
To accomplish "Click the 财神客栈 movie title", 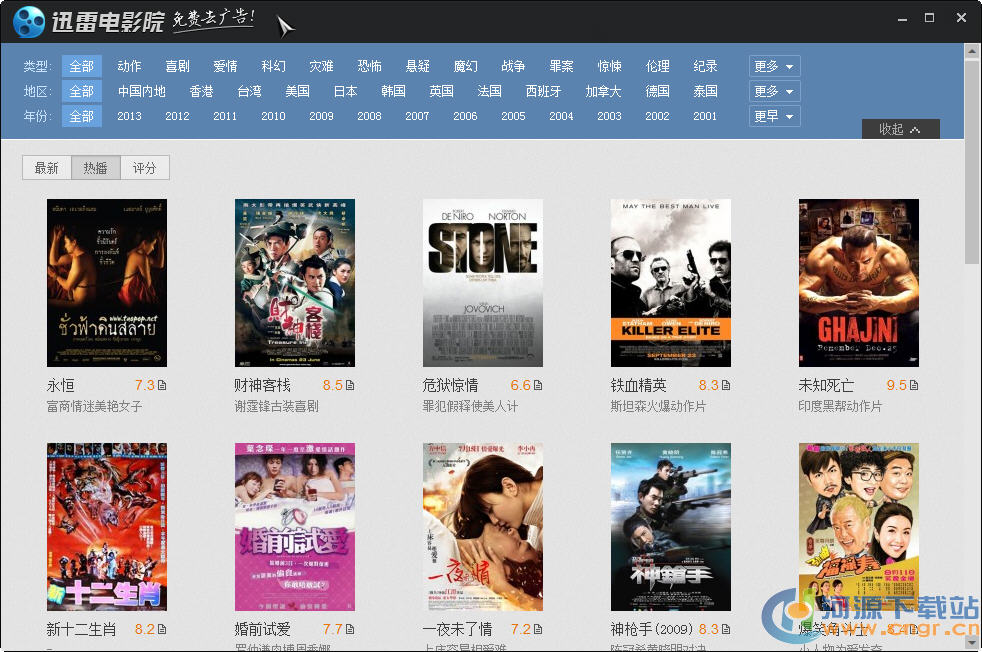I will (262, 385).
